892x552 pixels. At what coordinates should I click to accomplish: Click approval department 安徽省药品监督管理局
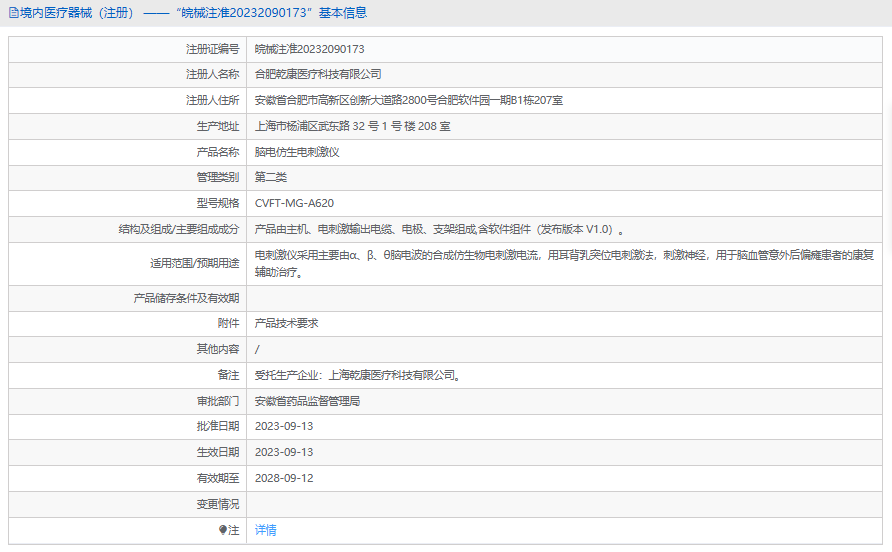pos(307,401)
